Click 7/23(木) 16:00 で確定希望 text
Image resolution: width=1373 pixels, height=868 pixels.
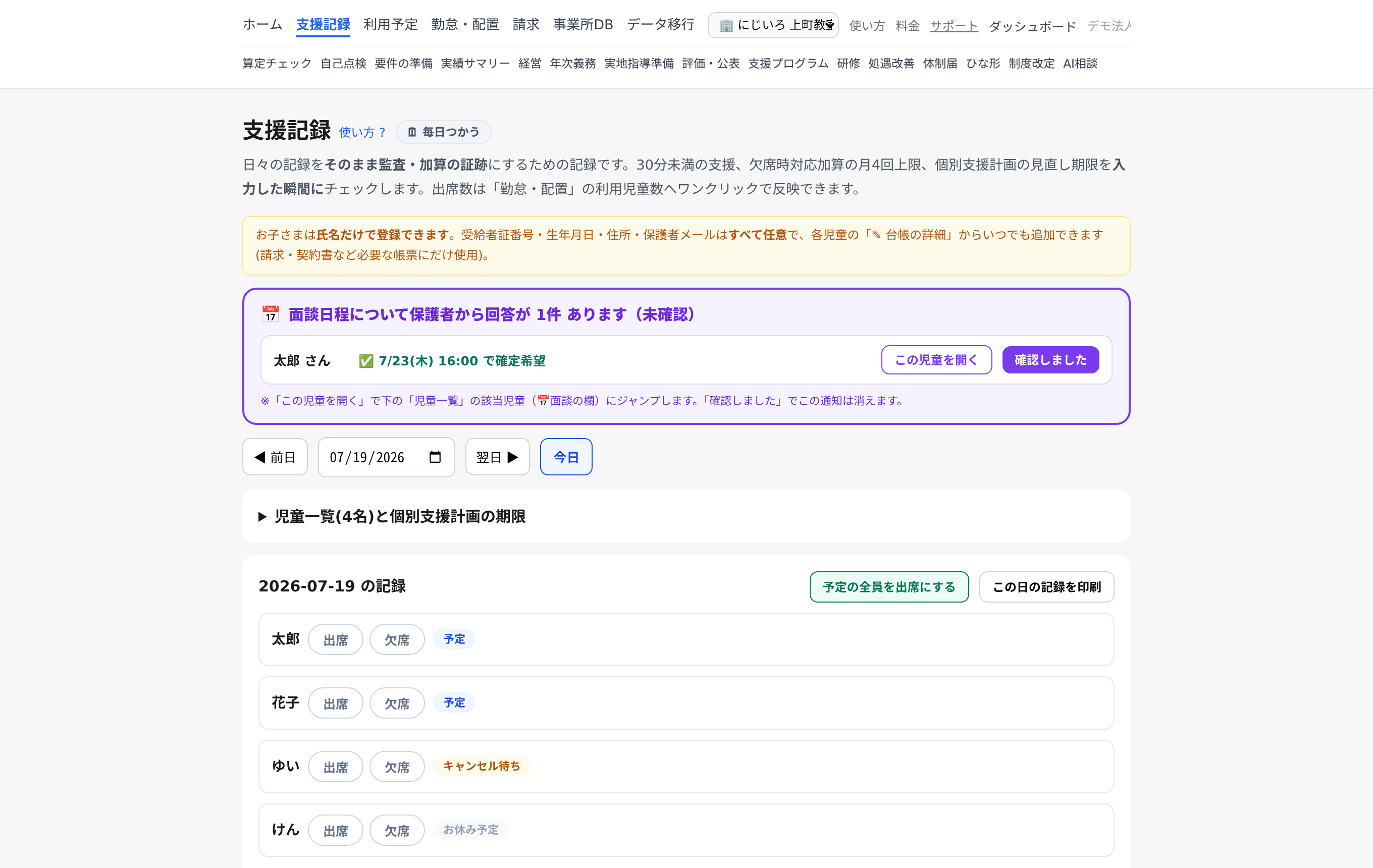coord(462,361)
